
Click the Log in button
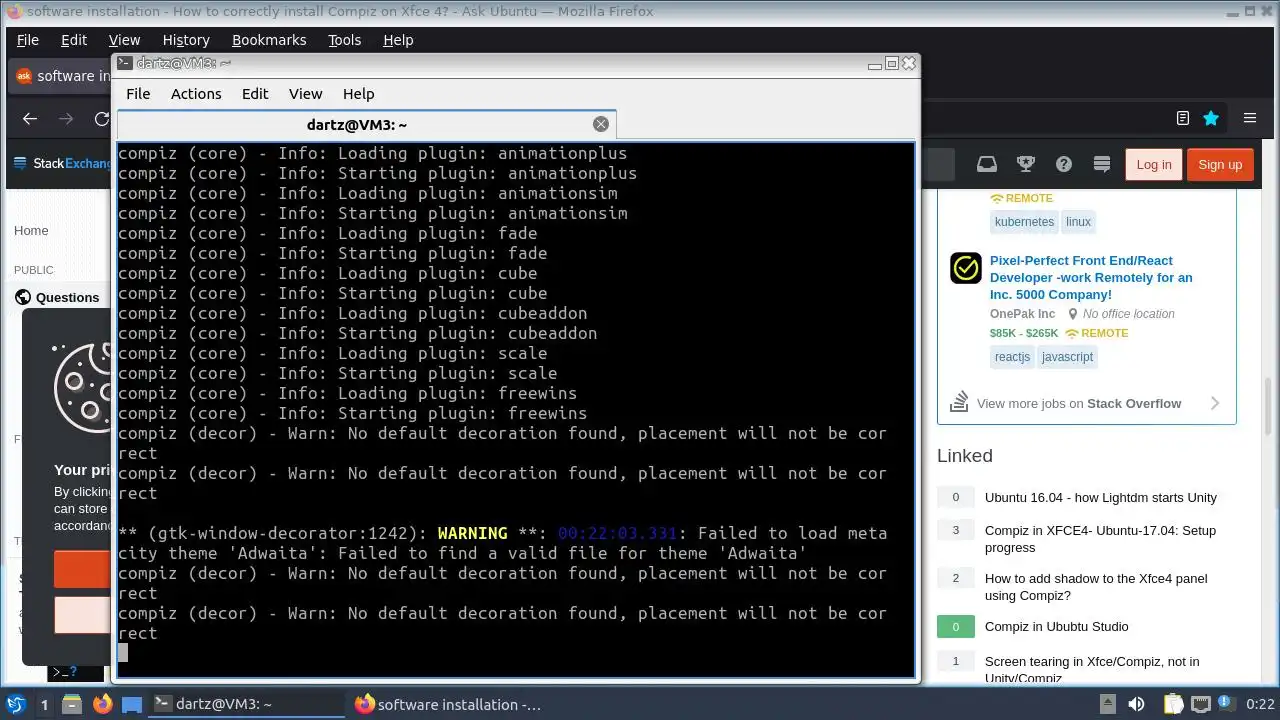click(x=1153, y=164)
